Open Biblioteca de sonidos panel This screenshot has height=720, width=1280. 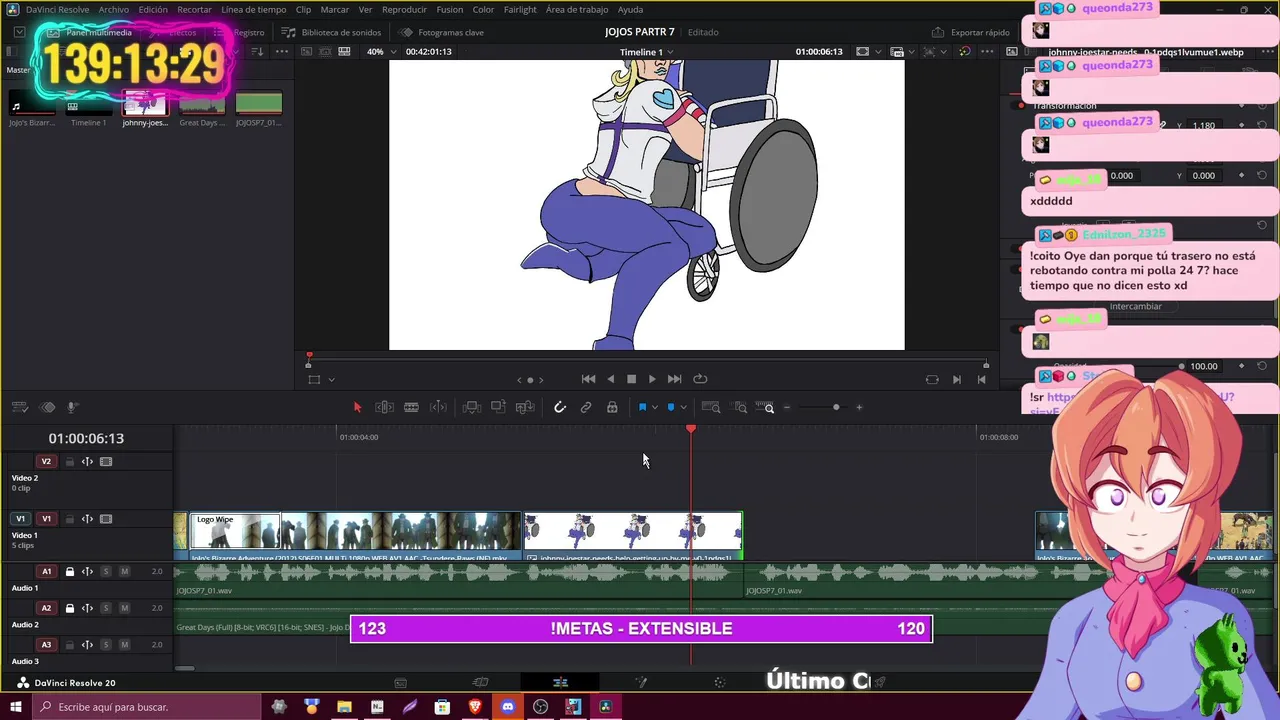tap(331, 32)
